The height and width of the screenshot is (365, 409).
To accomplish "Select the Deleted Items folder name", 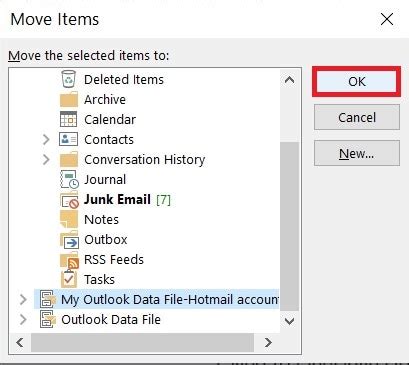I will click(x=124, y=80).
